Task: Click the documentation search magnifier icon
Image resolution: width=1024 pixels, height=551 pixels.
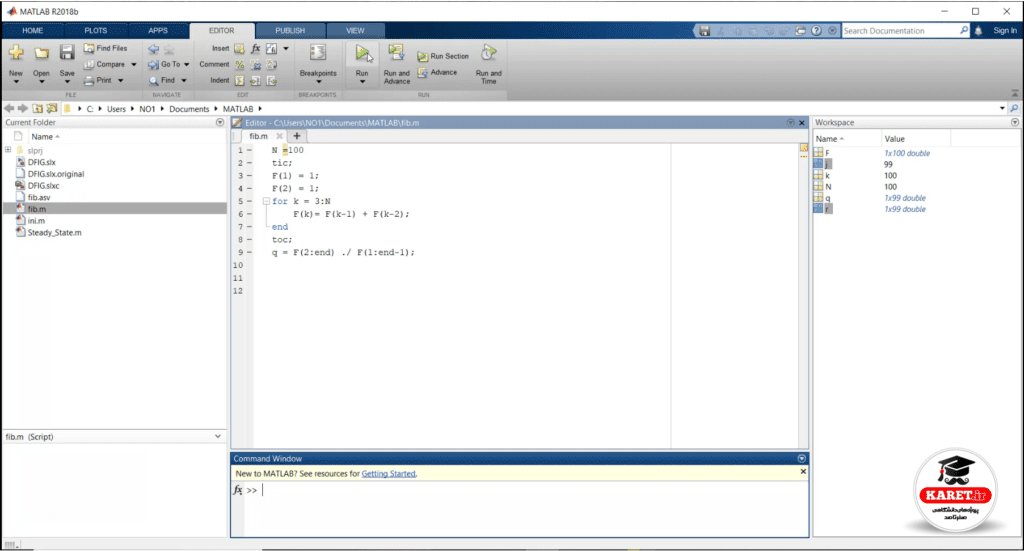Action: click(964, 30)
